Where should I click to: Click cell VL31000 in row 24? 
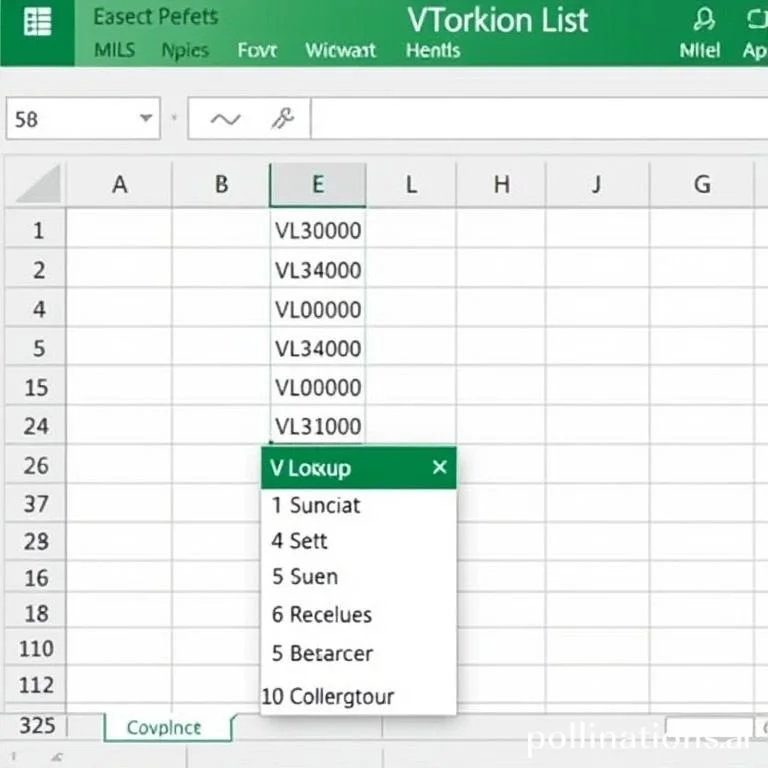(x=318, y=426)
